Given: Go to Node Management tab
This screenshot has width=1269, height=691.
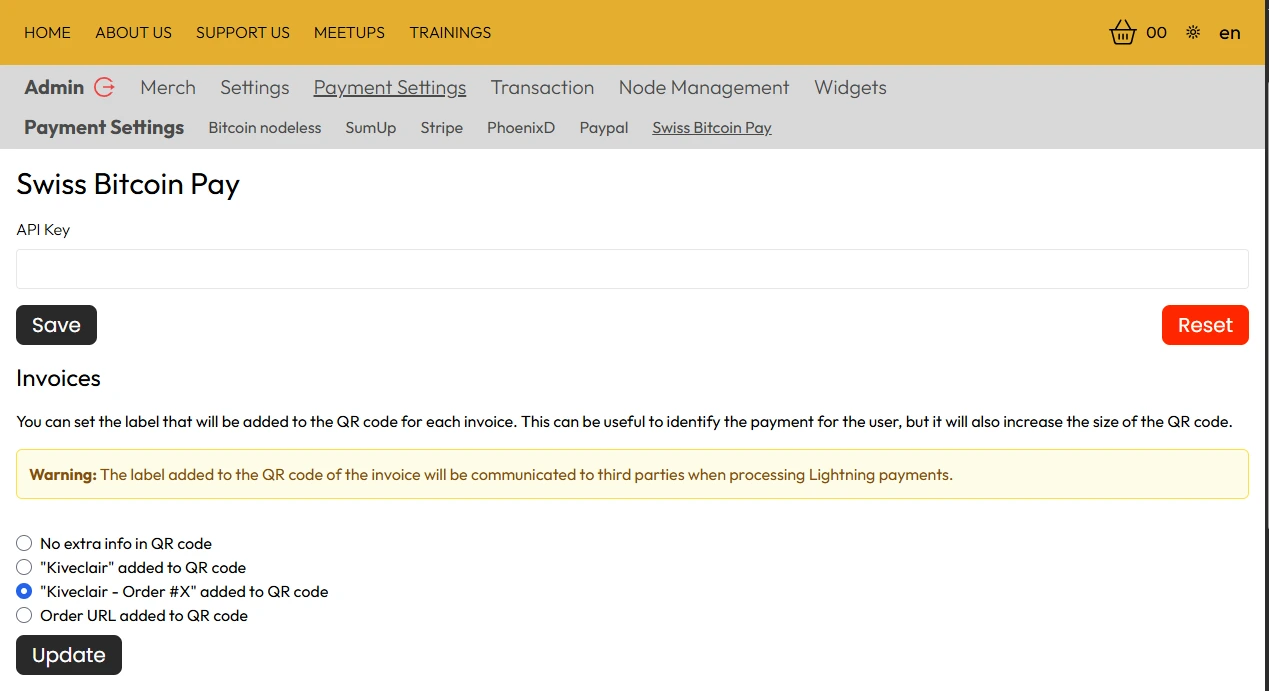Looking at the screenshot, I should coord(703,88).
